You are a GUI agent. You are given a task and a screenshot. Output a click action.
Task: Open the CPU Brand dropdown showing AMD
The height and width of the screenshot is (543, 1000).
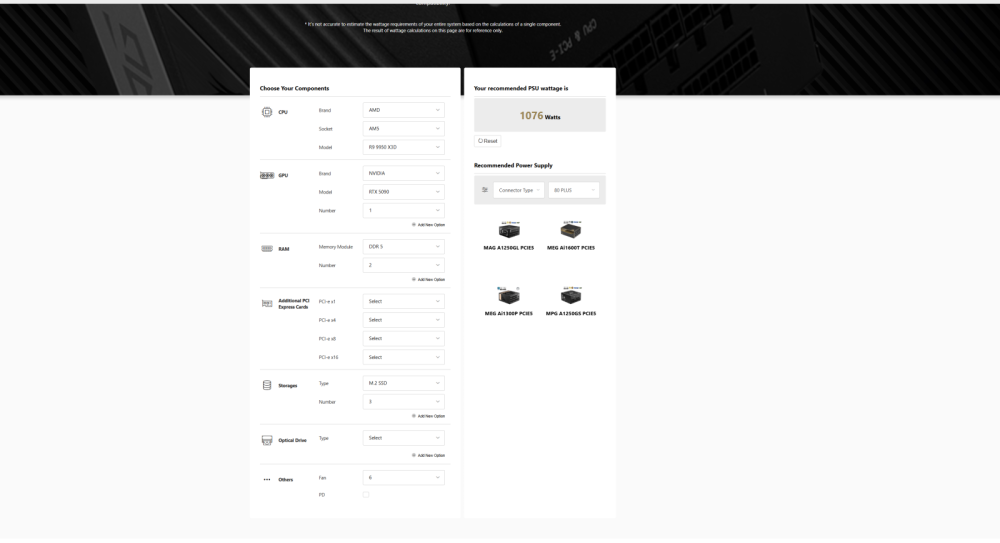[x=403, y=110]
